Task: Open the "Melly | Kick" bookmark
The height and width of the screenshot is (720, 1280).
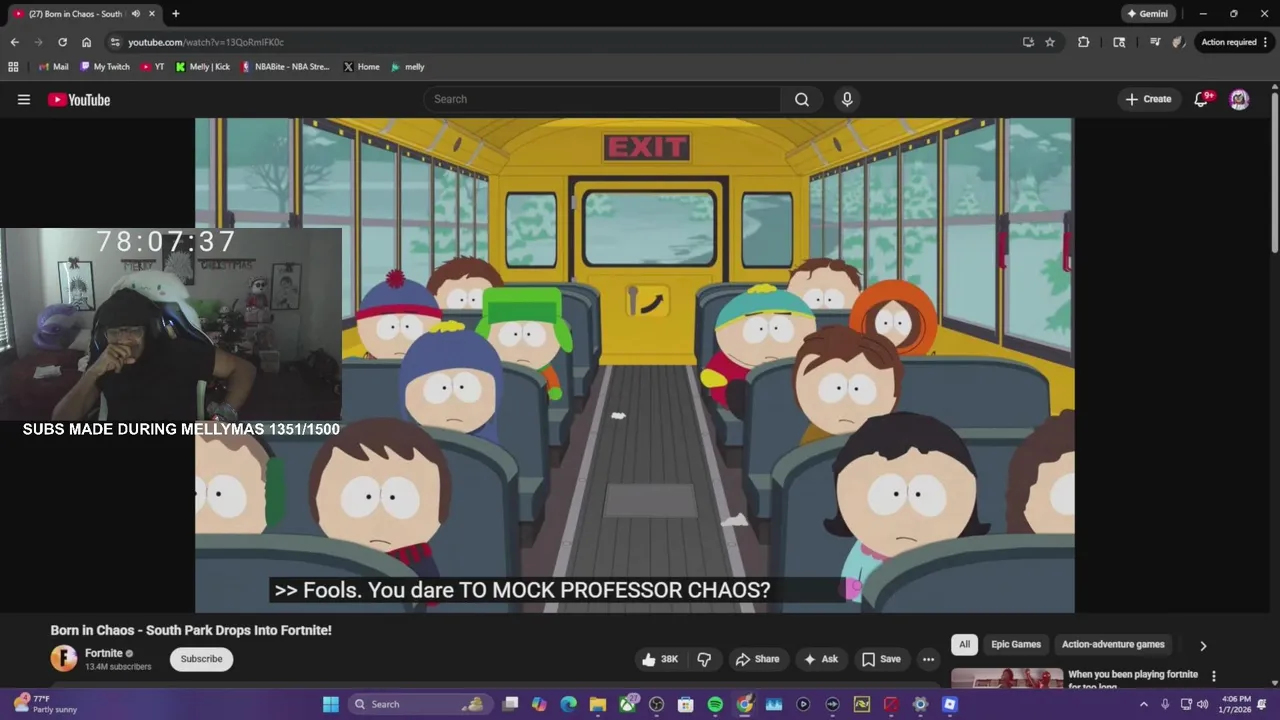Action: [x=203, y=67]
